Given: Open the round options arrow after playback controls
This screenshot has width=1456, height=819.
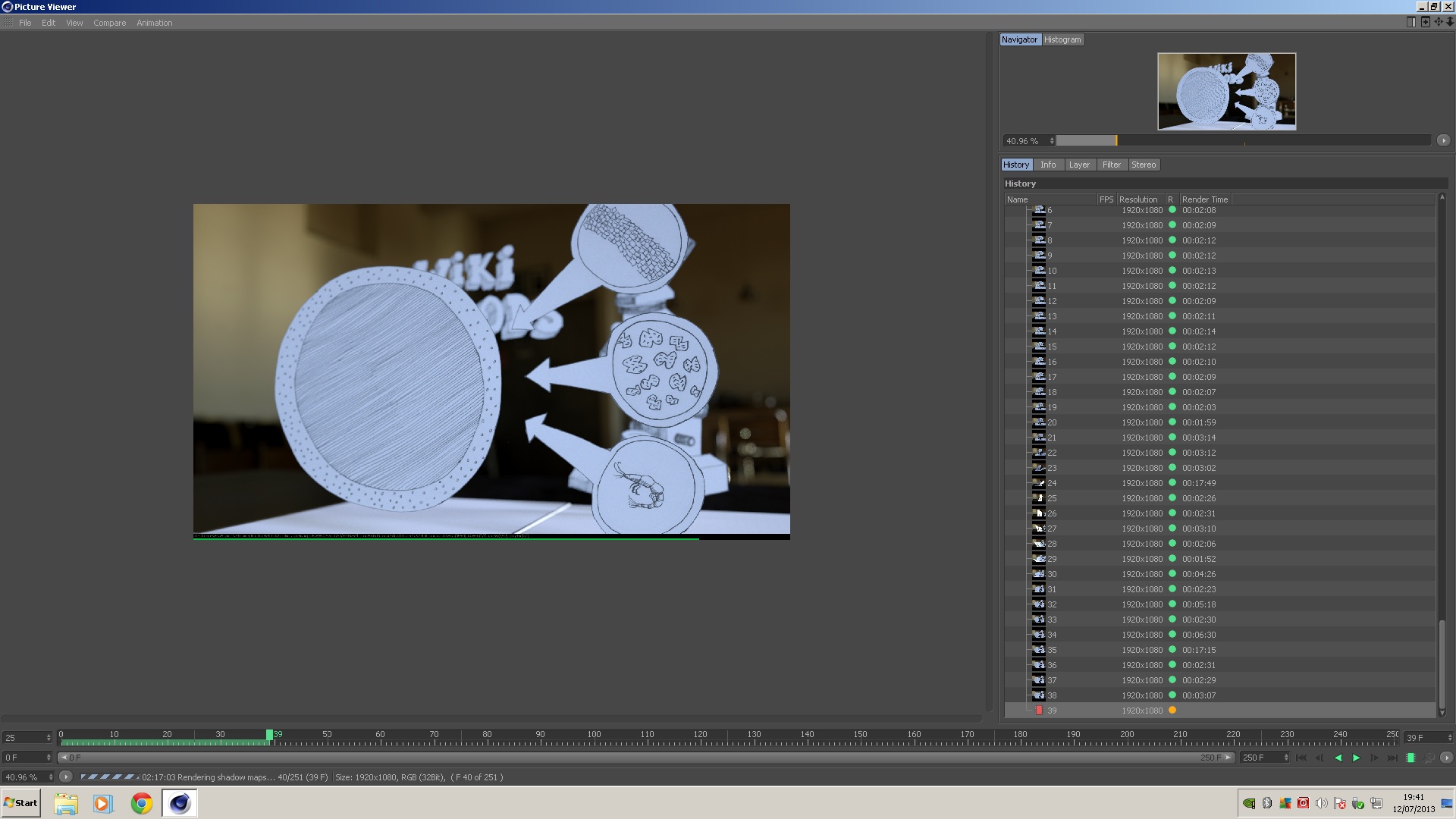Looking at the screenshot, I should click(x=1446, y=758).
